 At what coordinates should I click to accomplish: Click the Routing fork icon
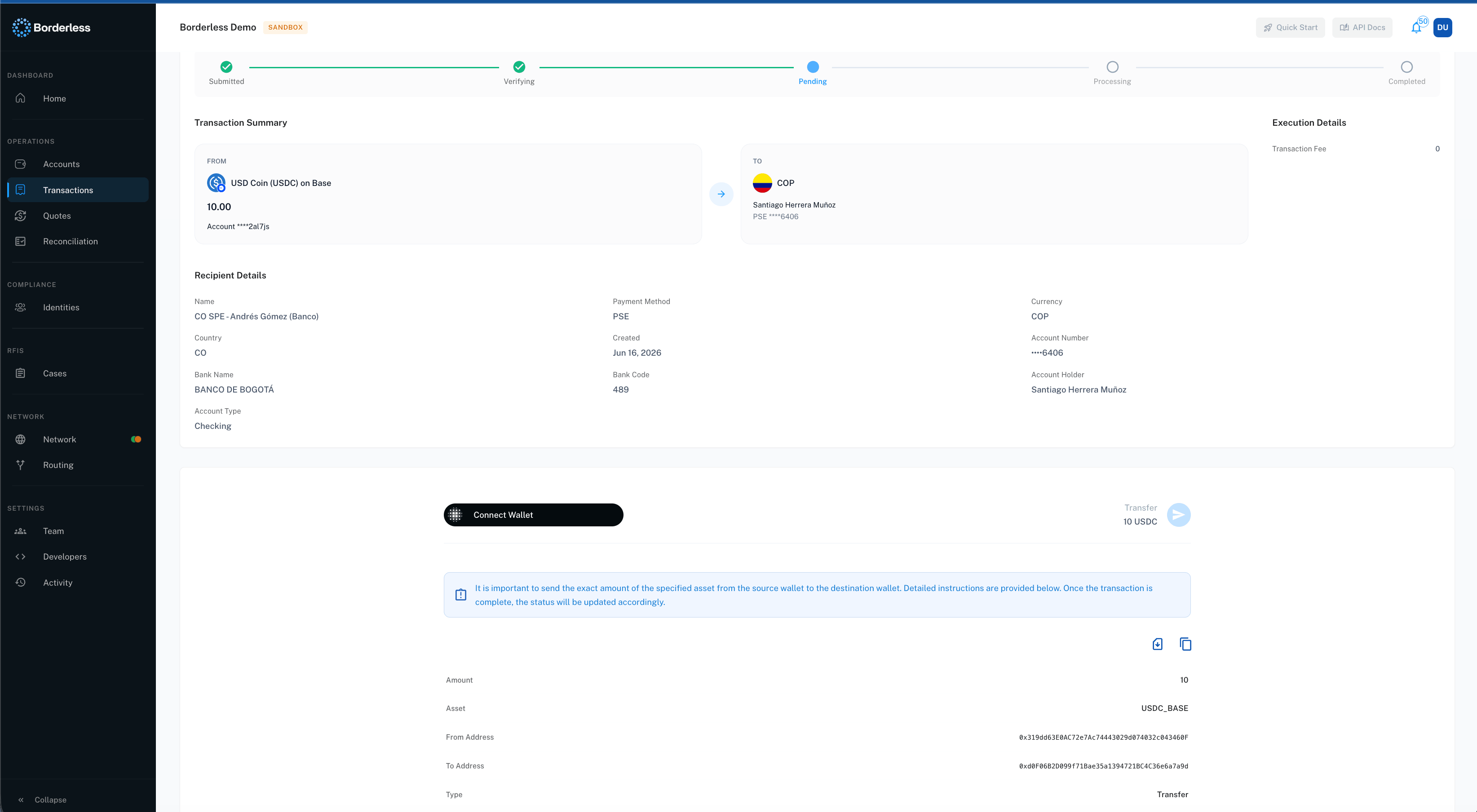(21, 465)
